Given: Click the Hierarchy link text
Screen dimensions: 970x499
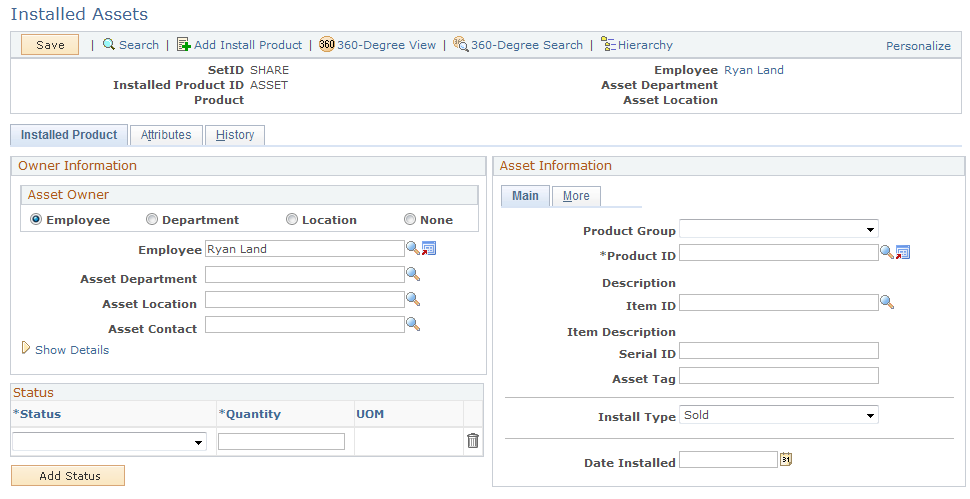Looking at the screenshot, I should [645, 45].
